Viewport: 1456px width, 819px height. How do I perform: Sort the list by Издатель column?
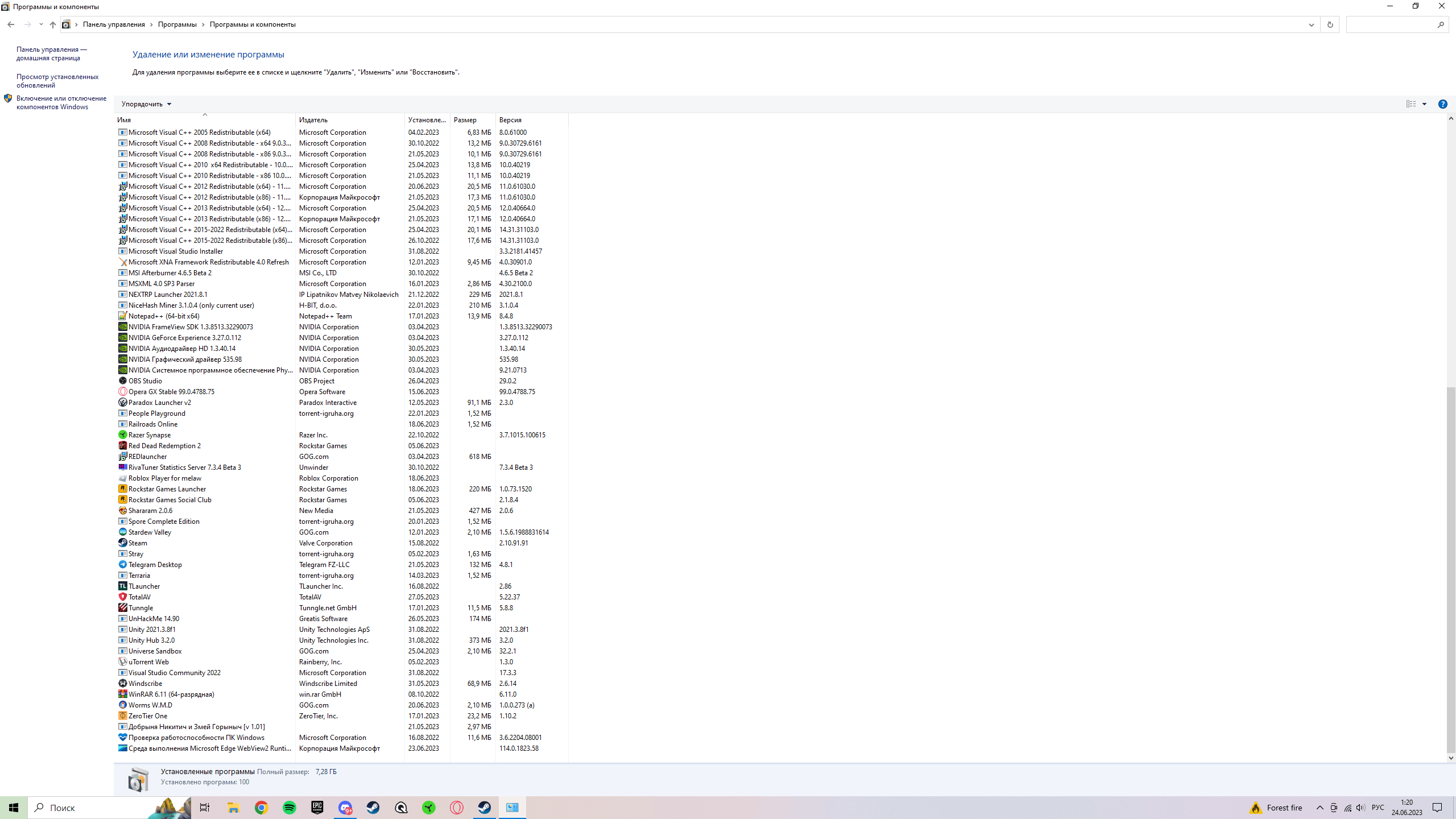pyautogui.click(x=350, y=120)
